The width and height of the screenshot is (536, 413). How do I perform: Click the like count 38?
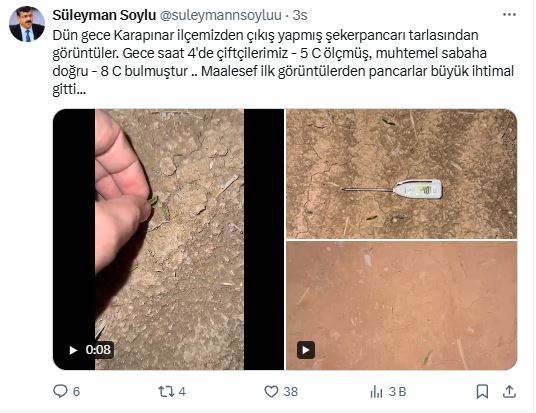291,392
